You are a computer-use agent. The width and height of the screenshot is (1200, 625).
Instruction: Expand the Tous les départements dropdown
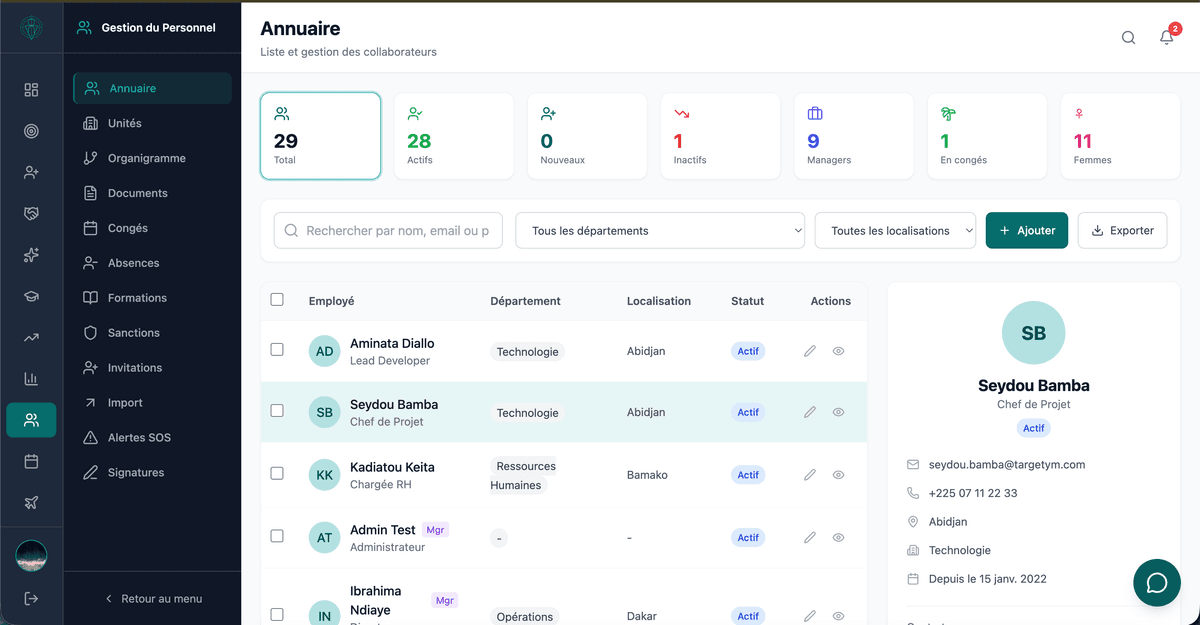pyautogui.click(x=660, y=230)
